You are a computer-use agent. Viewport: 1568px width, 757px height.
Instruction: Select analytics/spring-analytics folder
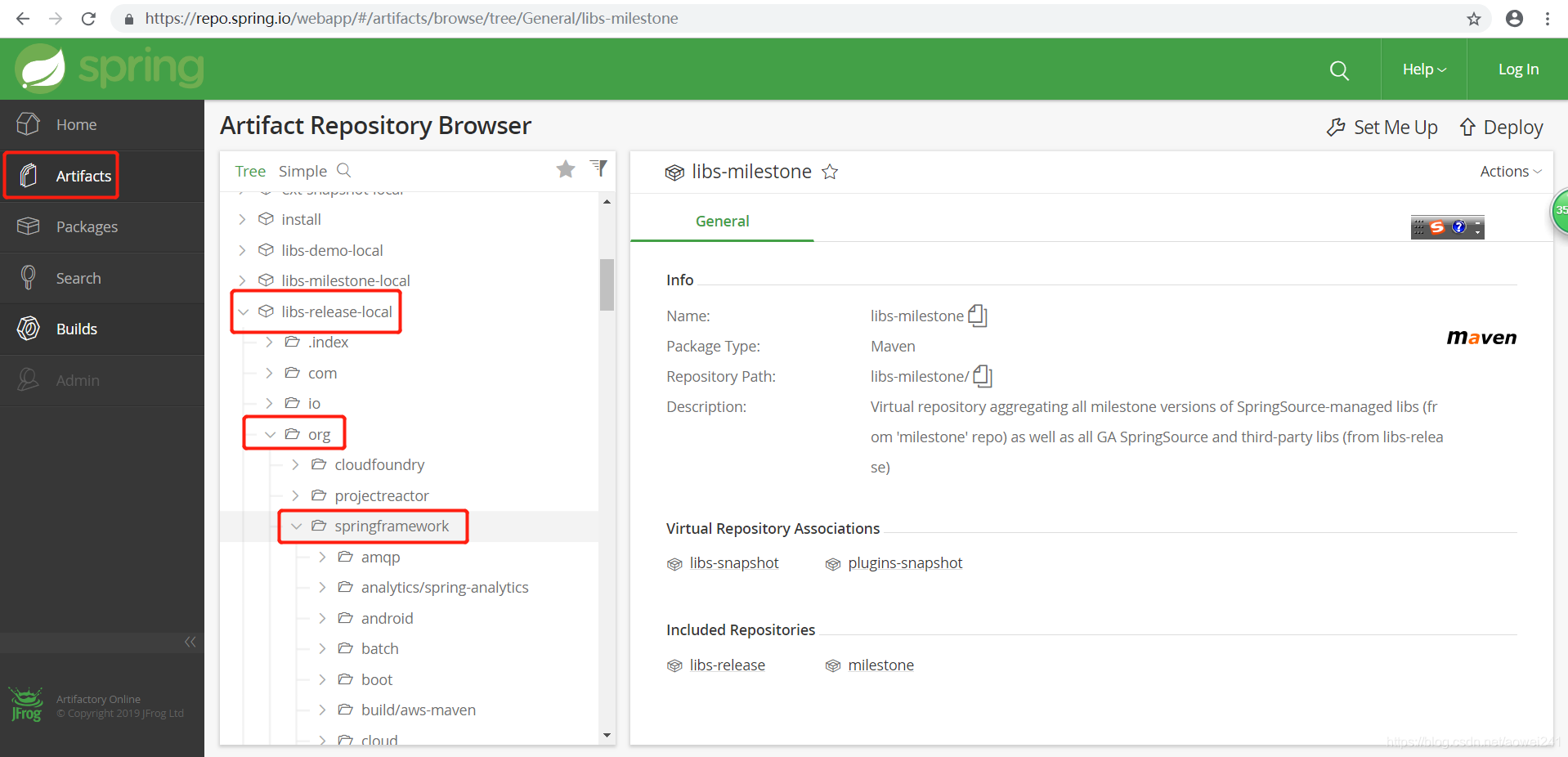[x=445, y=587]
